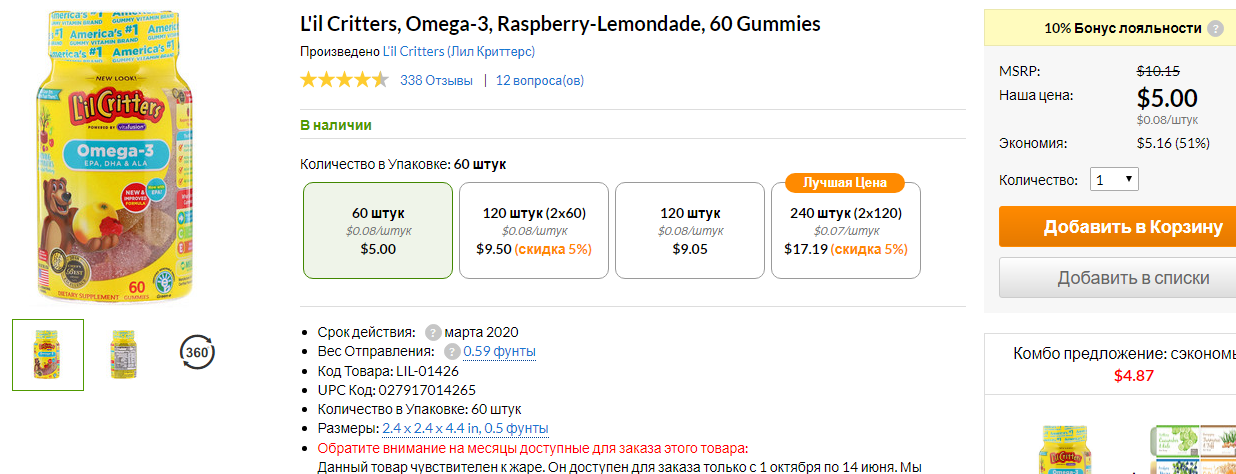Open the 338 Отзывы reviews link

436,81
